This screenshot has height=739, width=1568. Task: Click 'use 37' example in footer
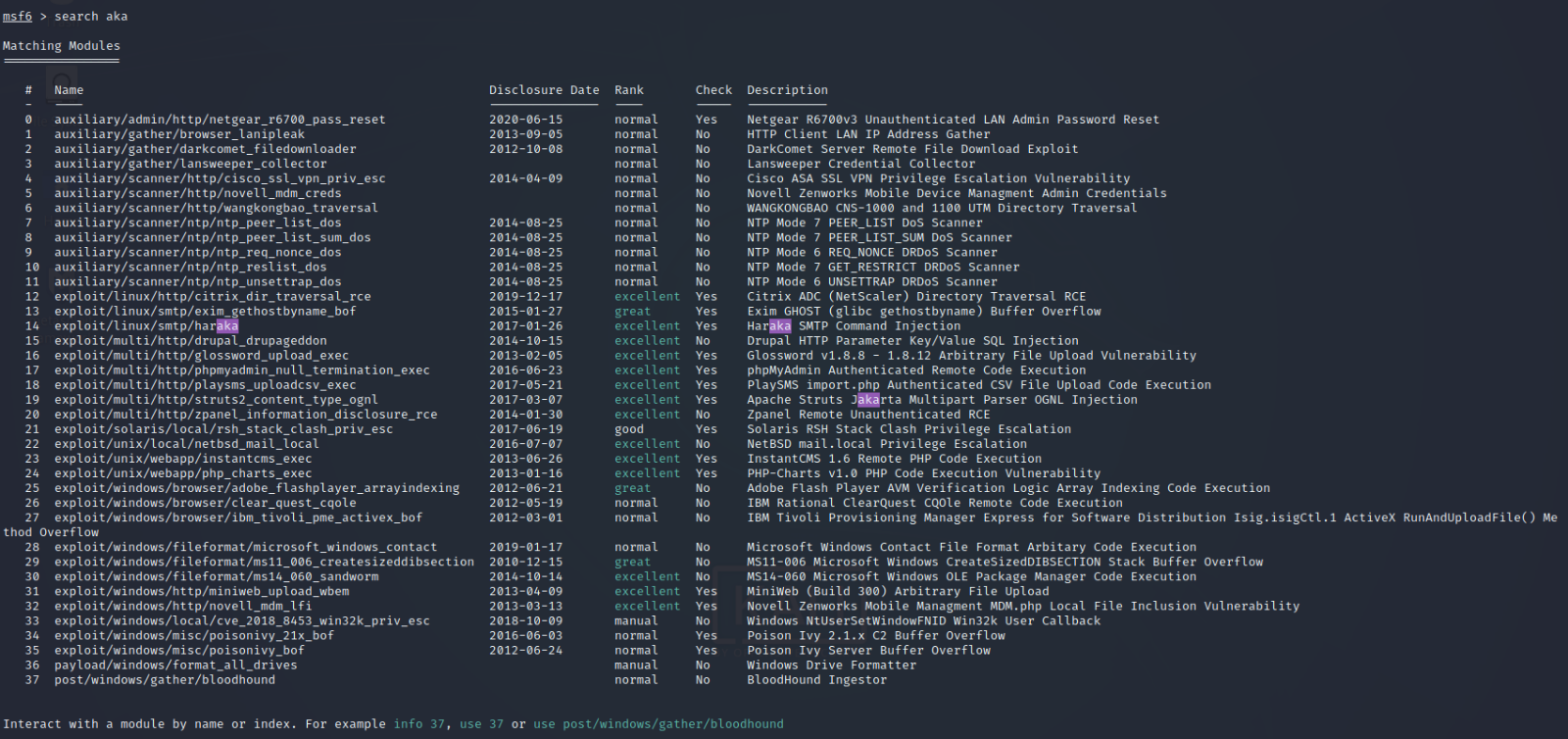(x=482, y=724)
